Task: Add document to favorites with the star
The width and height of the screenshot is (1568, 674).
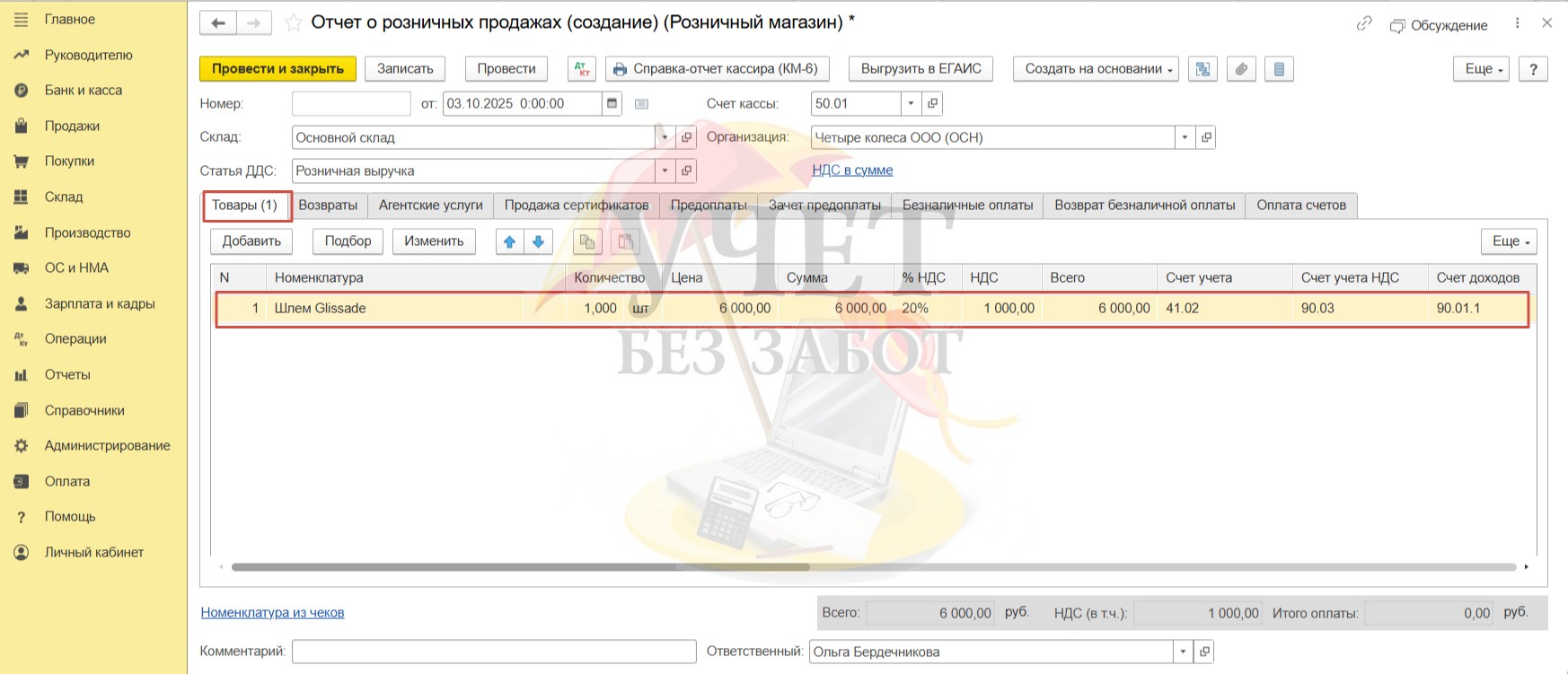Action: (293, 23)
